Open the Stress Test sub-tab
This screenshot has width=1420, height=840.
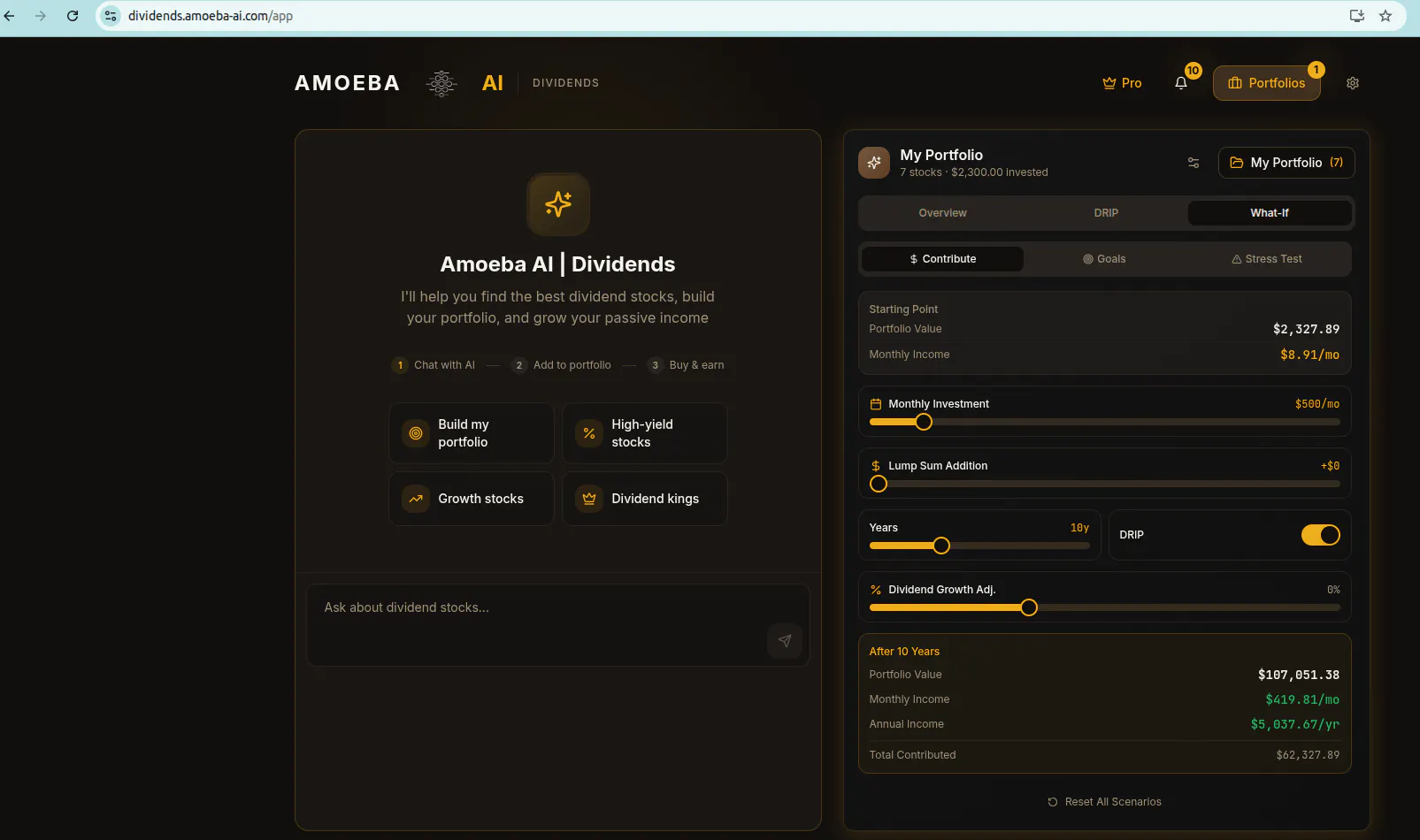click(x=1267, y=259)
